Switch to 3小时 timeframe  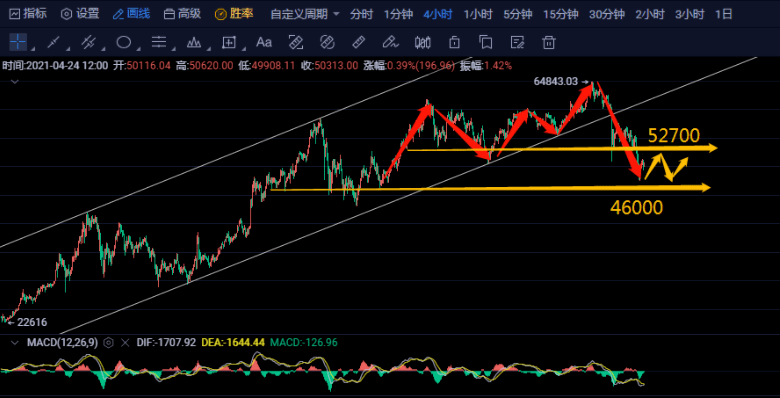coord(689,14)
